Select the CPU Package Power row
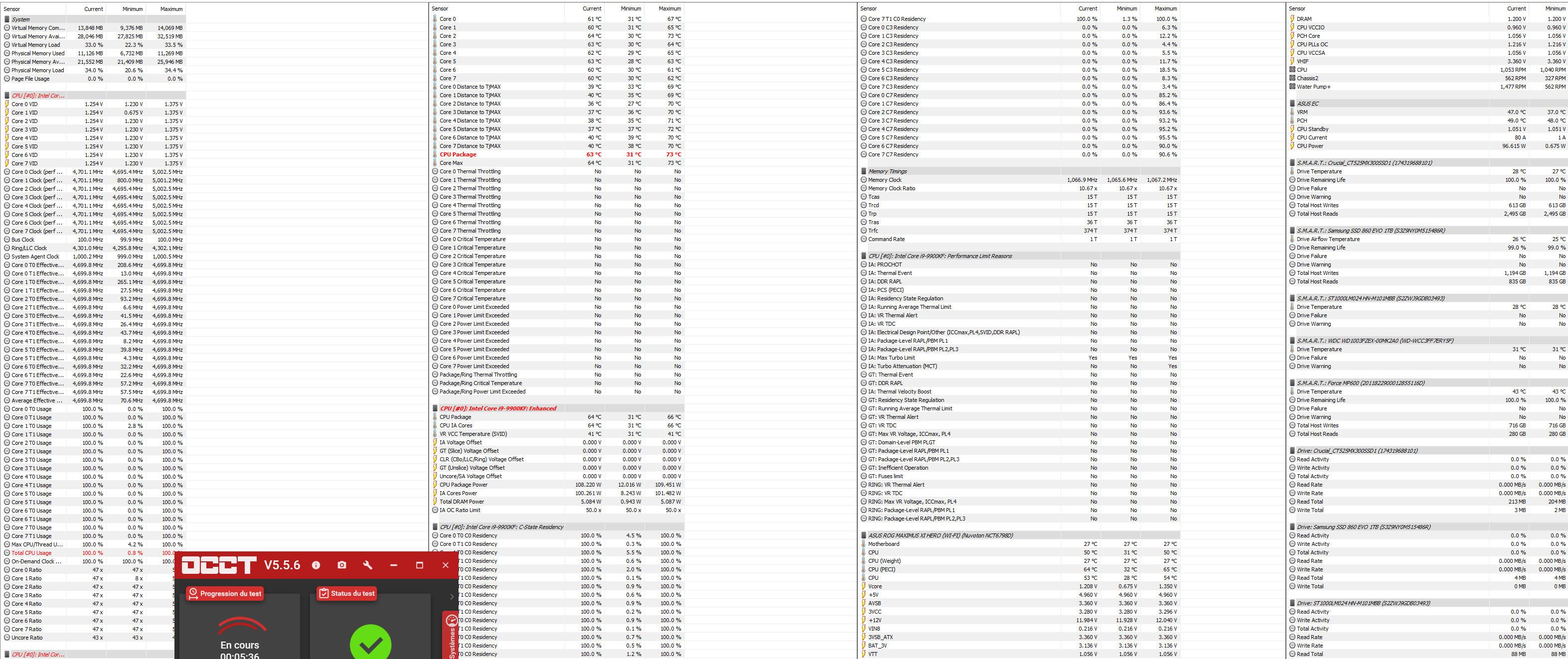This screenshot has height=659, width=1568. (x=463, y=485)
